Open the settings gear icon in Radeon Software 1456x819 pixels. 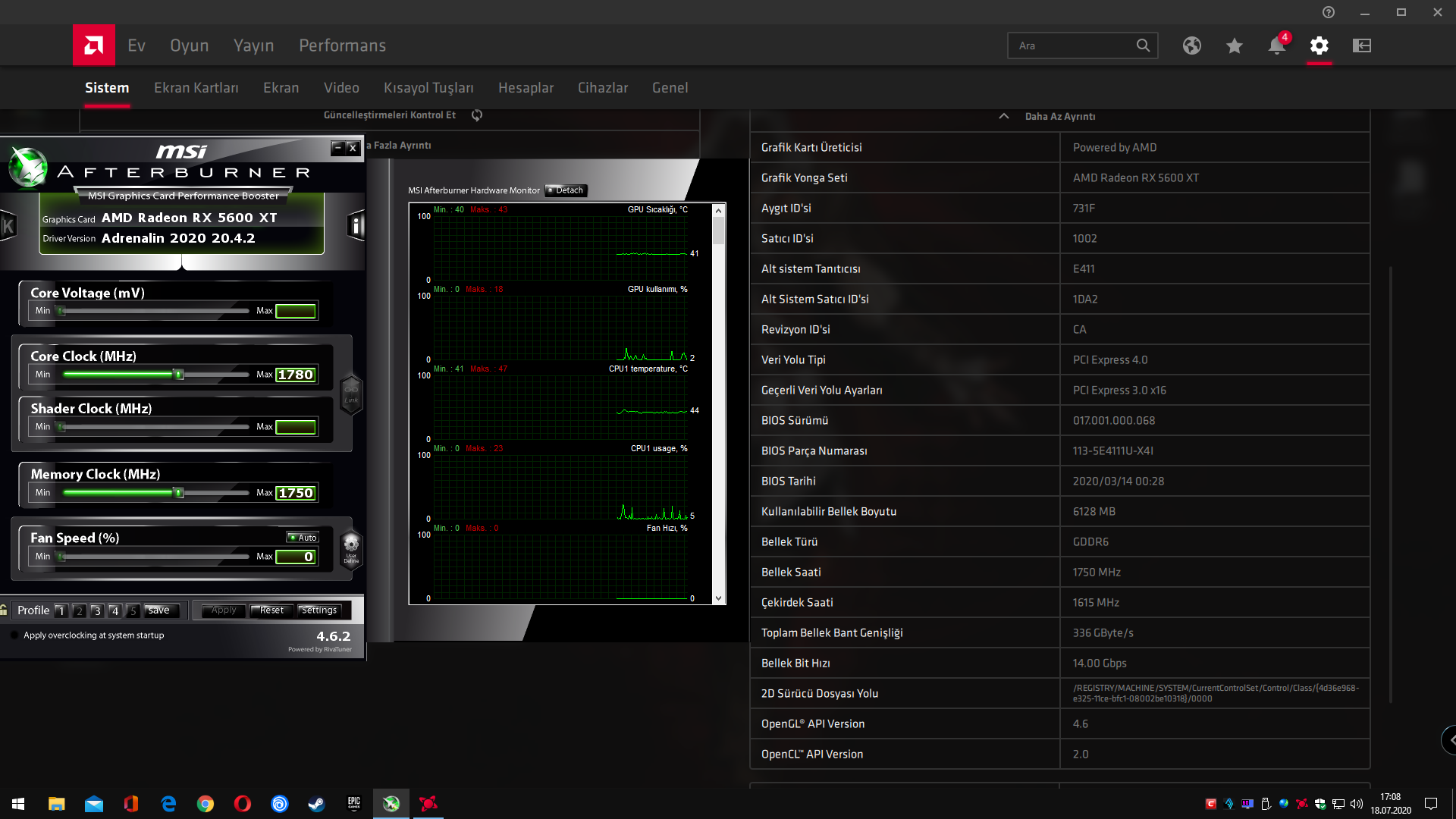tap(1319, 45)
